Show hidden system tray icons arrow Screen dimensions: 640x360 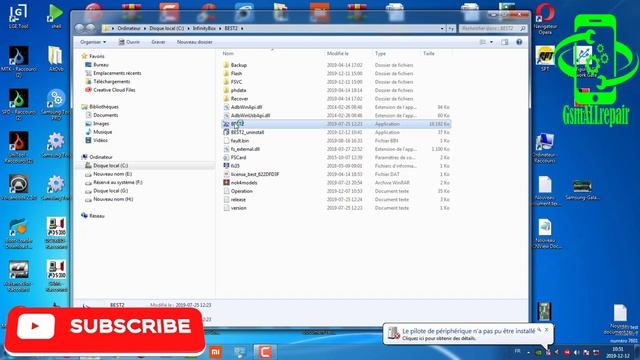pos(528,352)
